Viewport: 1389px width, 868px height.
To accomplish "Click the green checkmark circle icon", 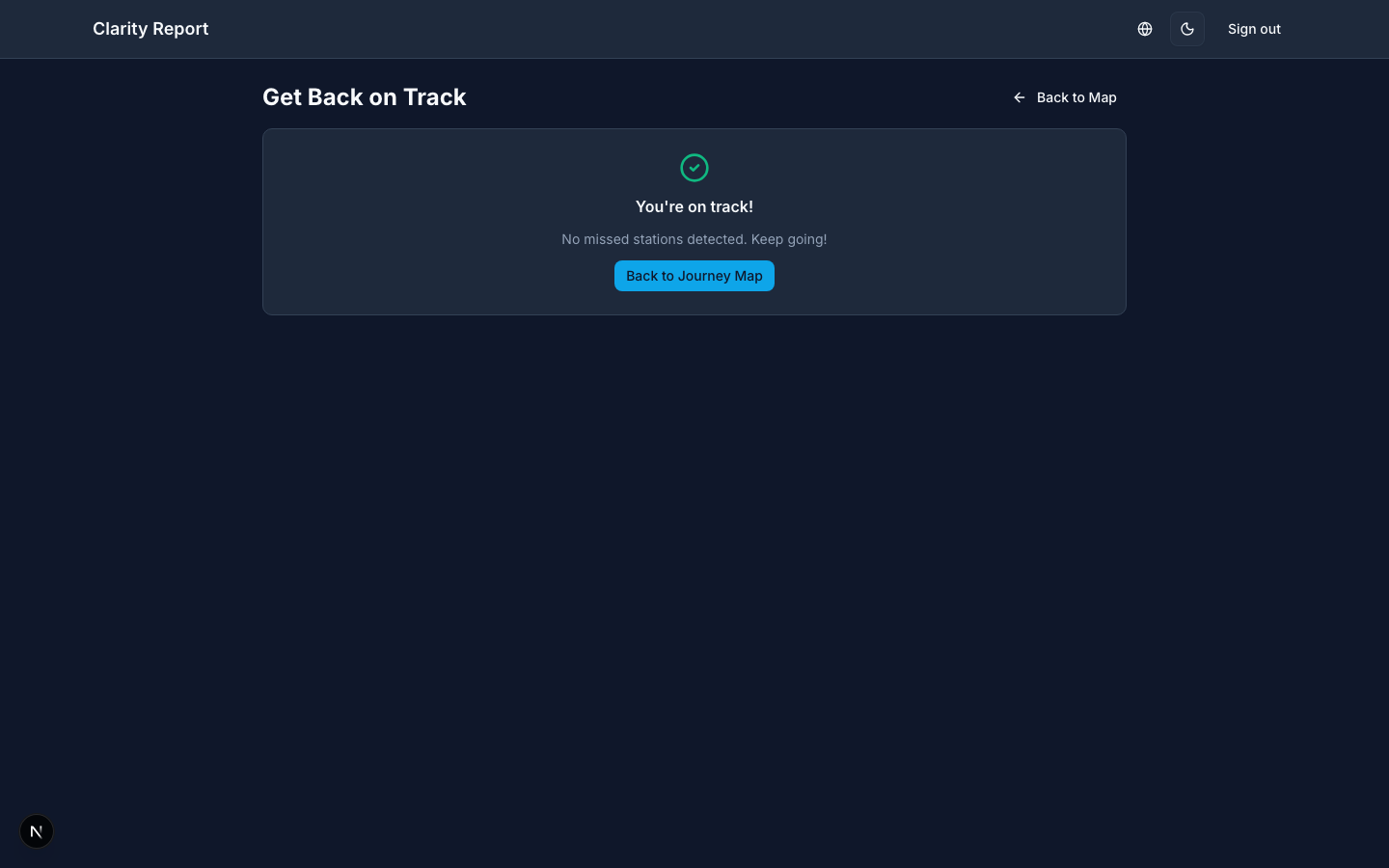I will (x=694, y=168).
